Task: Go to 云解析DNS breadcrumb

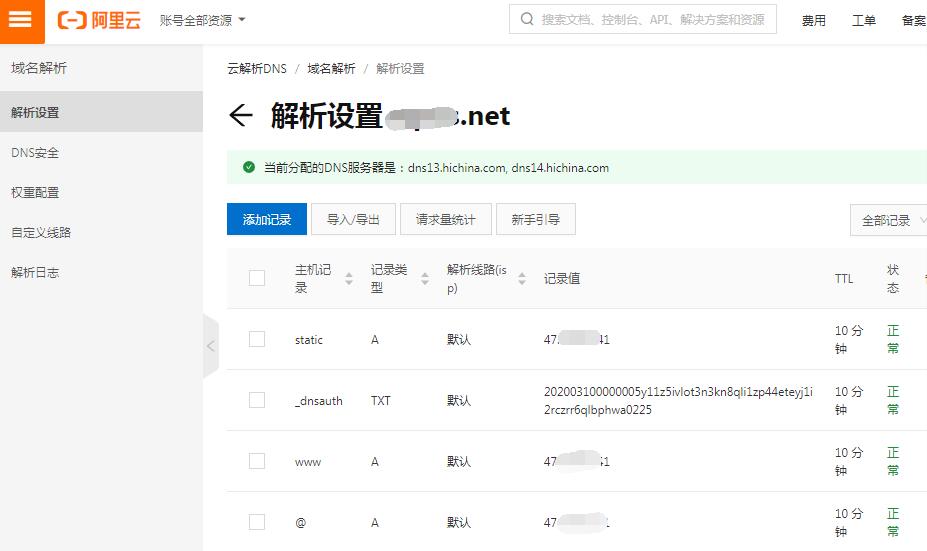Action: coord(257,69)
